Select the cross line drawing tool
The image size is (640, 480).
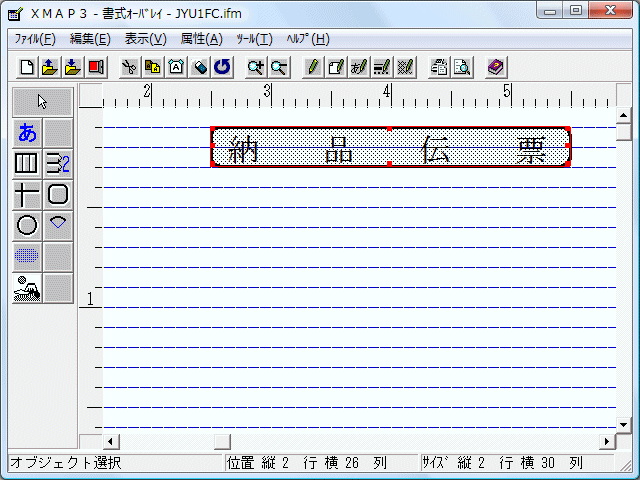point(27,194)
